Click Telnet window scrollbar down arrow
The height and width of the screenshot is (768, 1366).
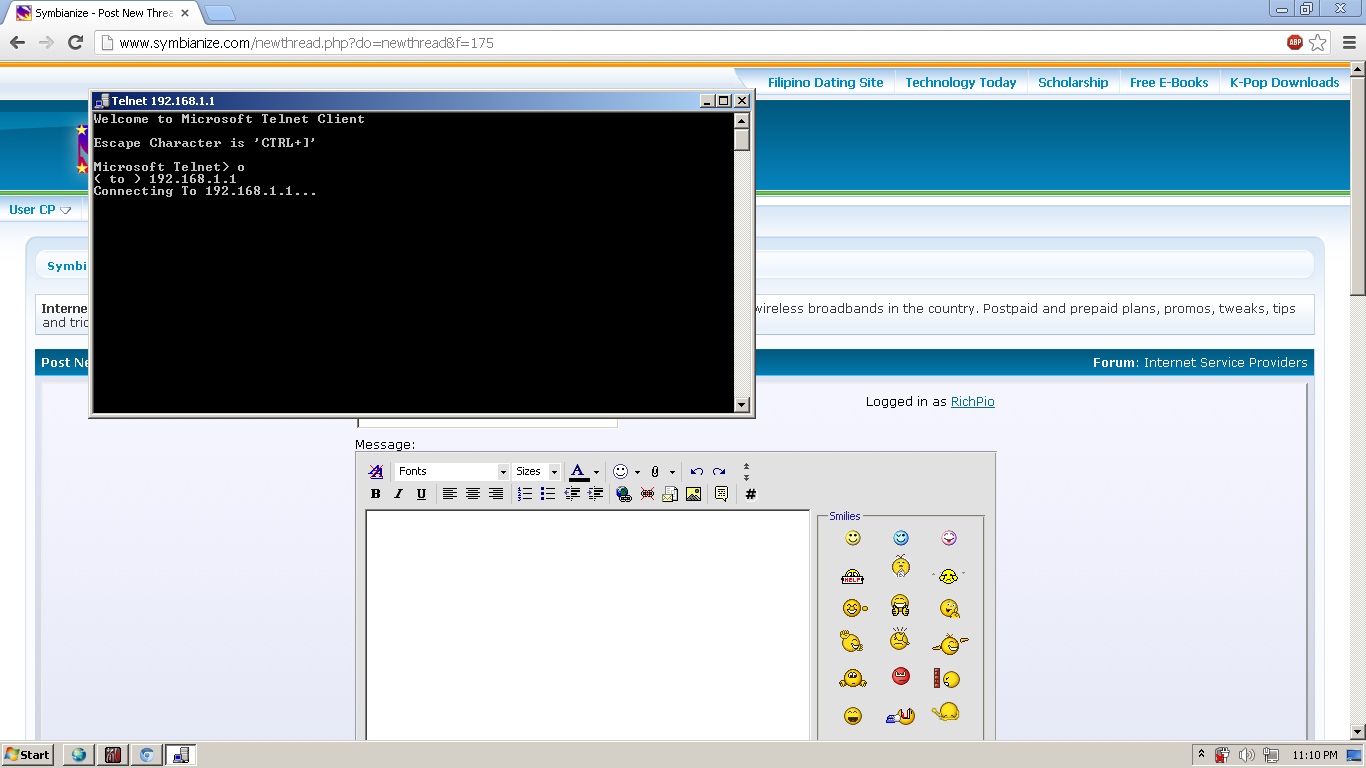(742, 405)
